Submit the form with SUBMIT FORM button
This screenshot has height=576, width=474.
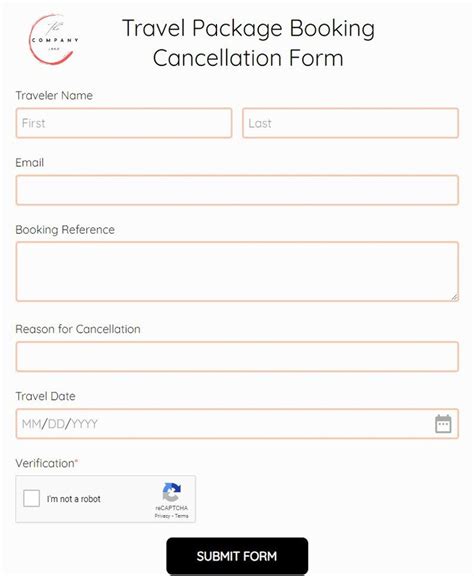click(x=237, y=556)
